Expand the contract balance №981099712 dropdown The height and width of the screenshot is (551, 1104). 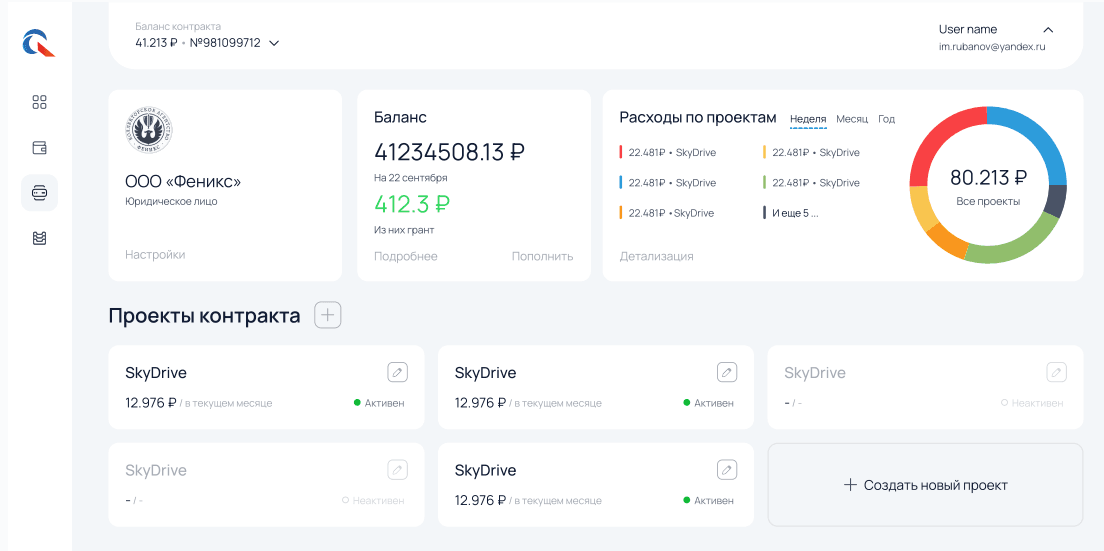[274, 43]
